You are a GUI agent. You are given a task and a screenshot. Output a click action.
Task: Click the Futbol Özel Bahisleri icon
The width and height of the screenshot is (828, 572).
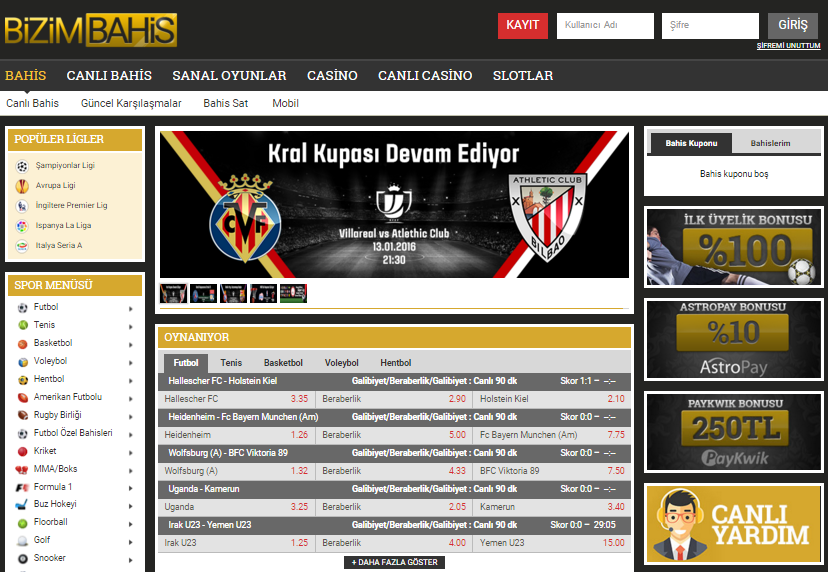point(23,434)
